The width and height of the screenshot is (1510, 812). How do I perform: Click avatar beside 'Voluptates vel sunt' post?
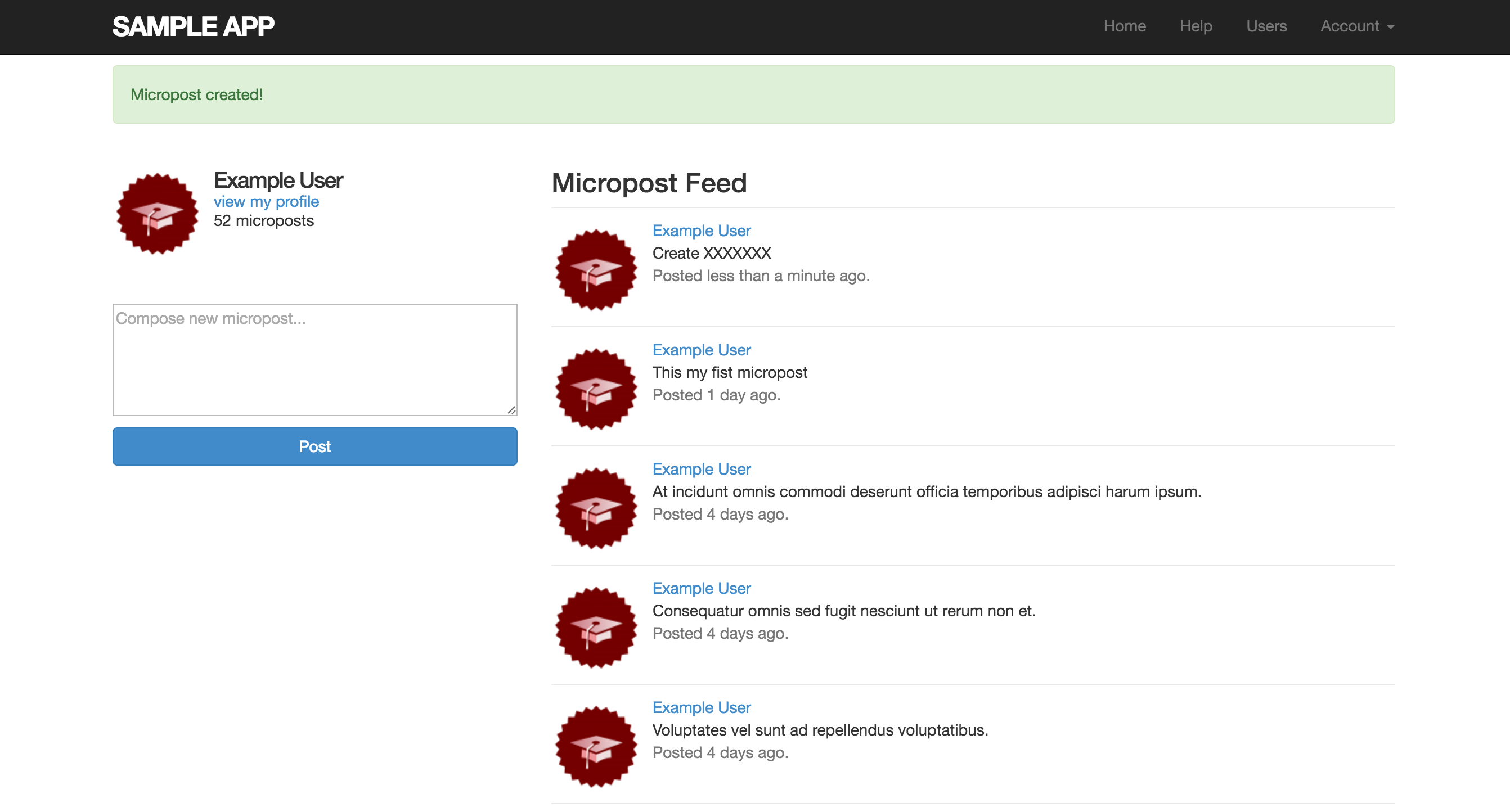click(x=596, y=746)
